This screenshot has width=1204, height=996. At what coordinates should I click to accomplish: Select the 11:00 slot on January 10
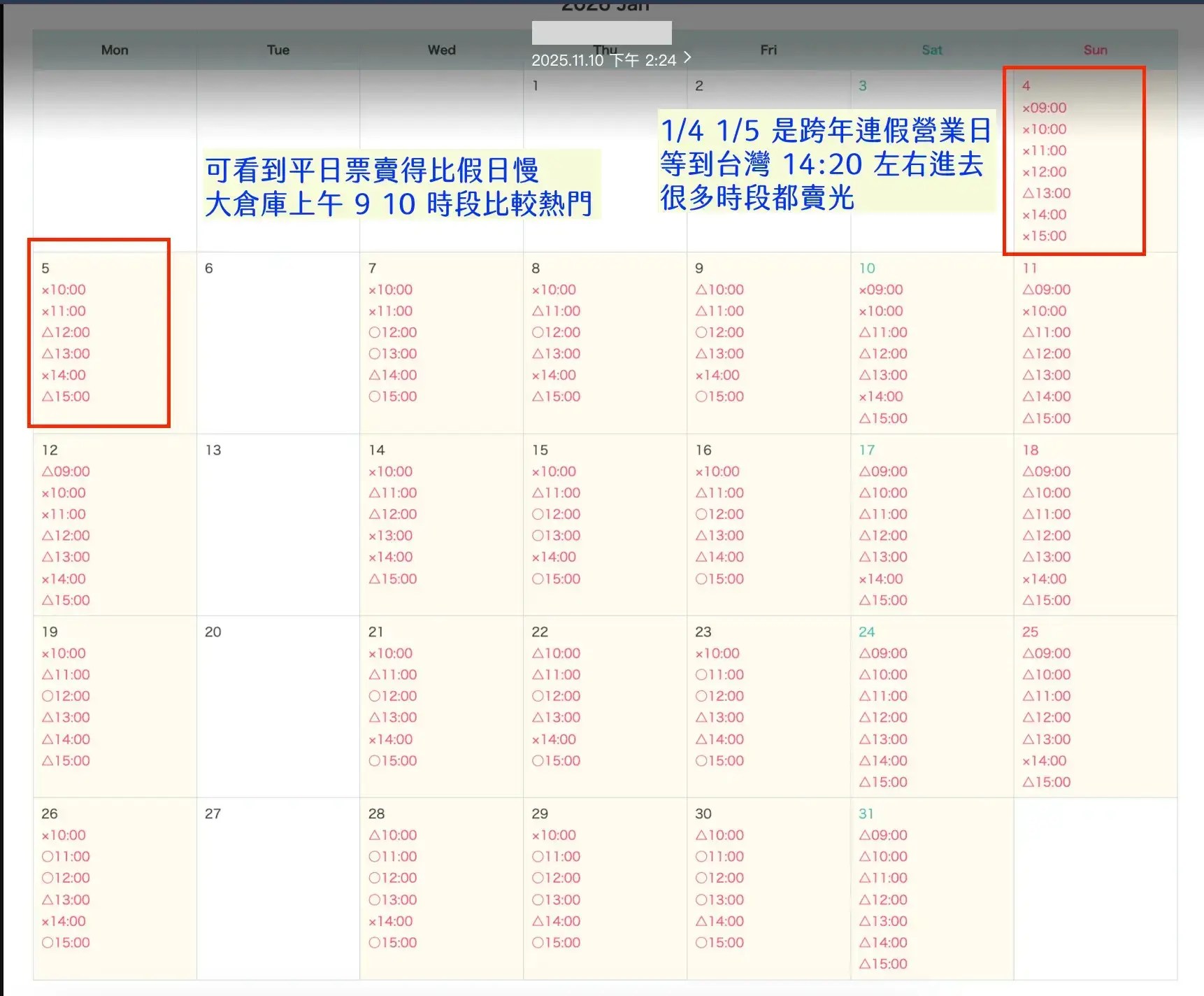tap(883, 332)
